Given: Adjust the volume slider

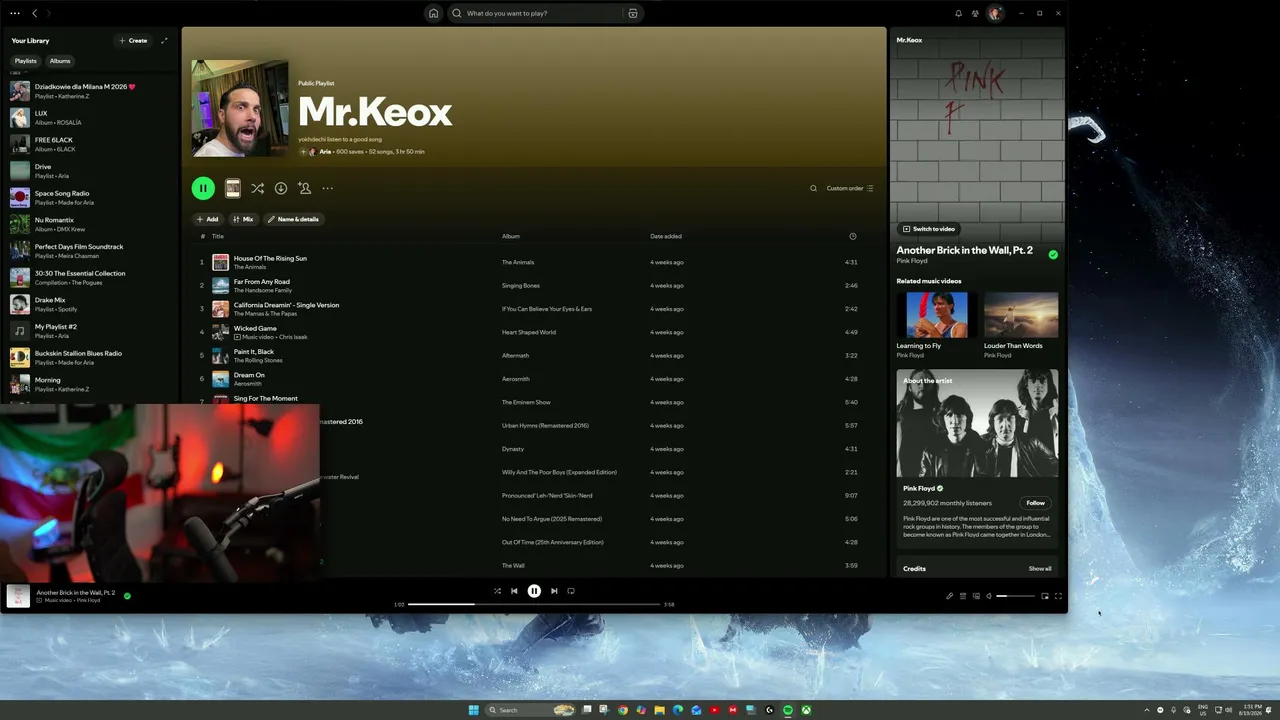Looking at the screenshot, I should click(1016, 596).
